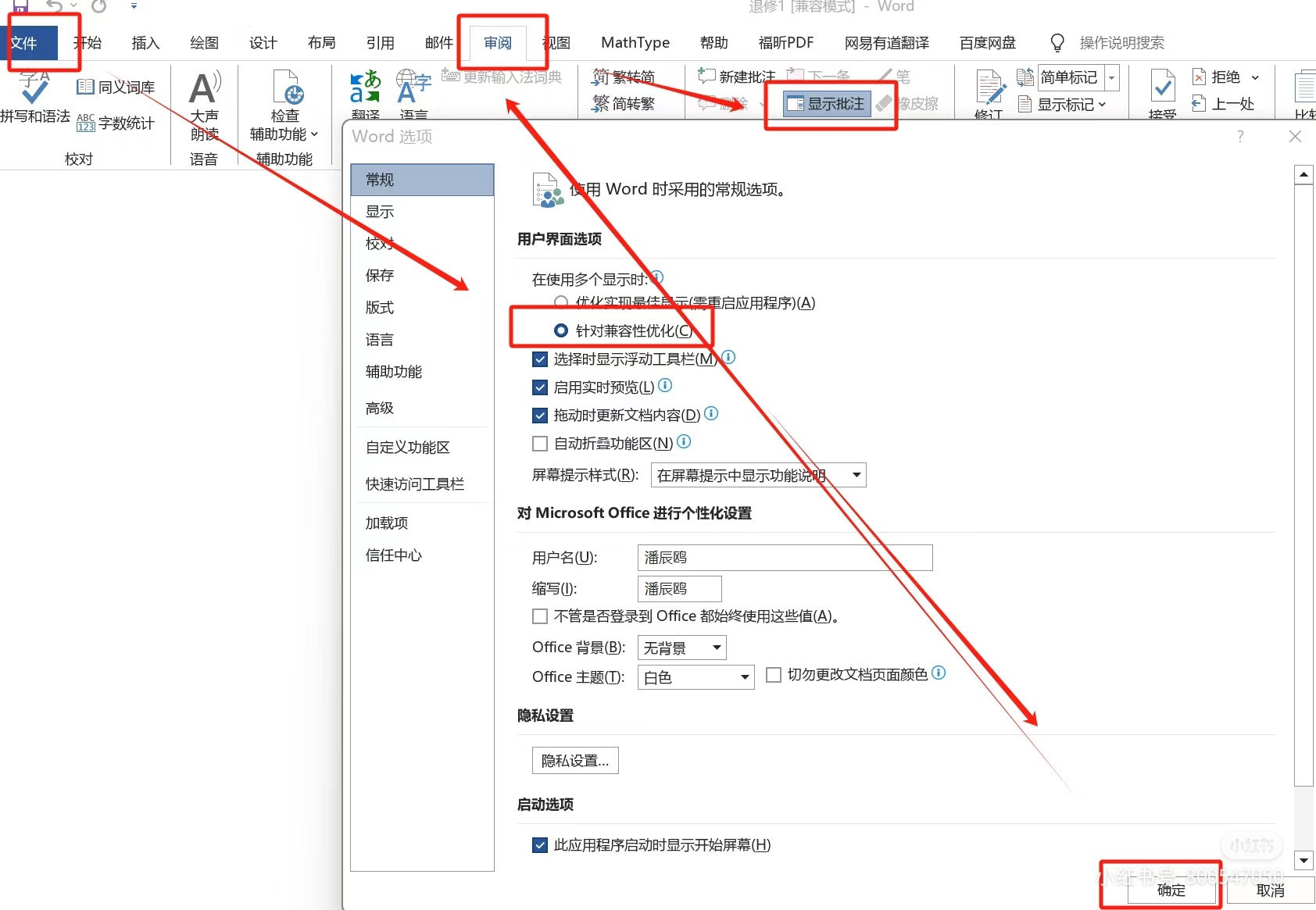Select 快速访问工具栏 in Word Options list
This screenshot has height=910, width=1316.
(422, 484)
